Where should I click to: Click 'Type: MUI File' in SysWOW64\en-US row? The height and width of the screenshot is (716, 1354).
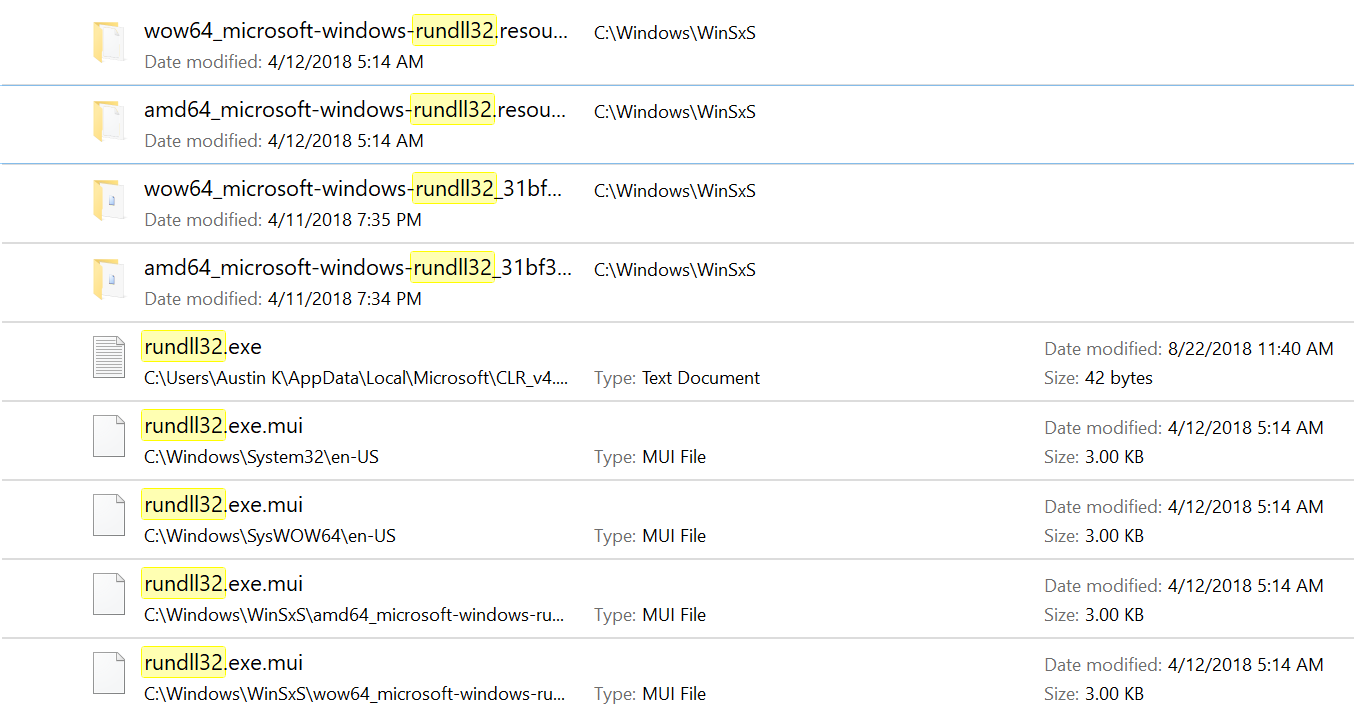(650, 536)
